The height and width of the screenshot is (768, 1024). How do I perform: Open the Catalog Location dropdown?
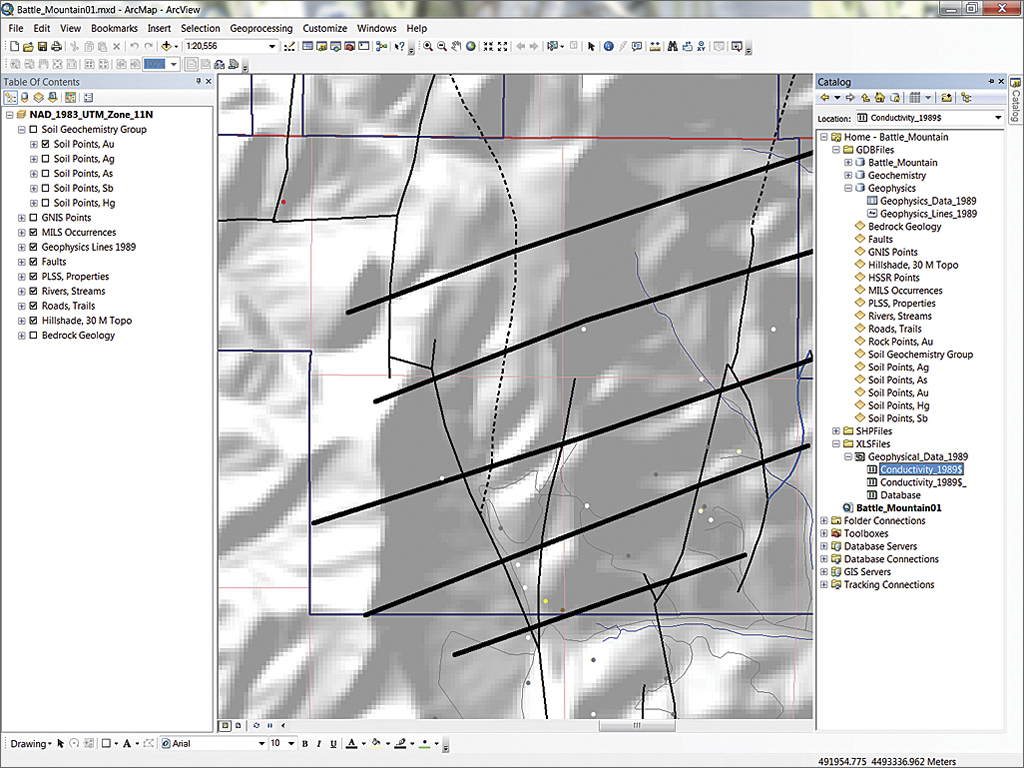click(998, 118)
